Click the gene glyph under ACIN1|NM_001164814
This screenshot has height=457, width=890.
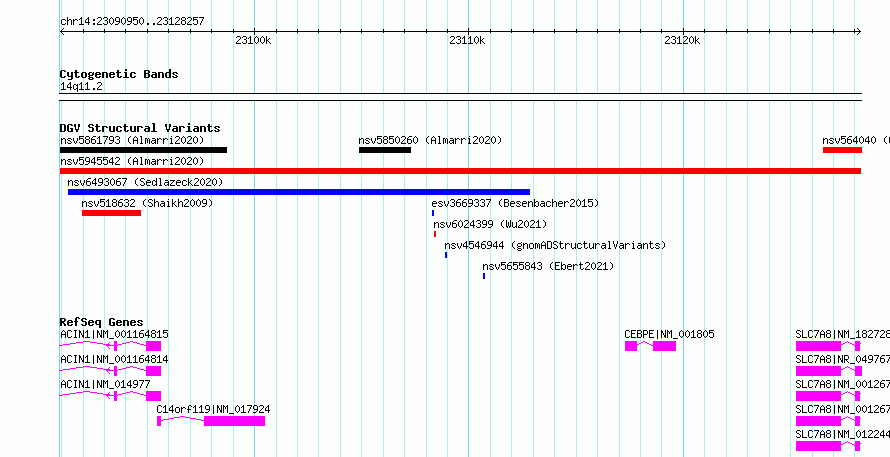(x=111, y=371)
